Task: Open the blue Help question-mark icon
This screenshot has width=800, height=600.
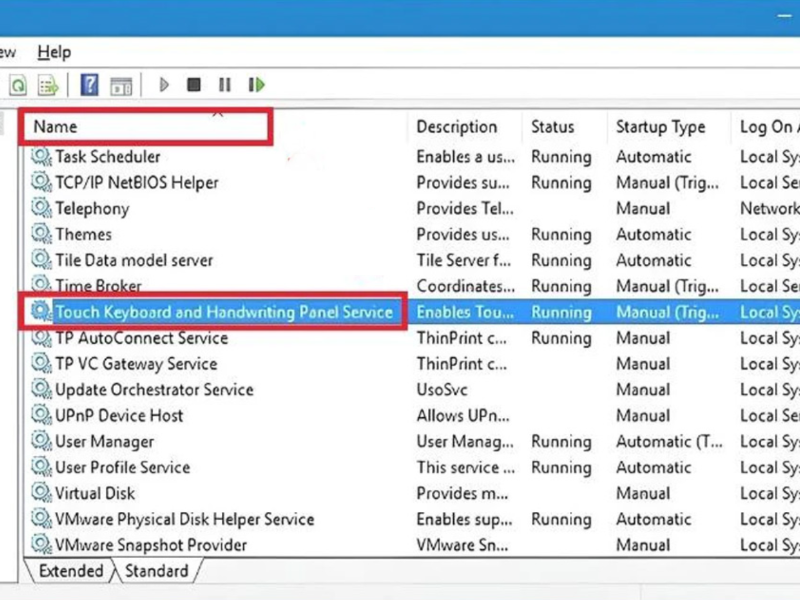Action: 89,85
